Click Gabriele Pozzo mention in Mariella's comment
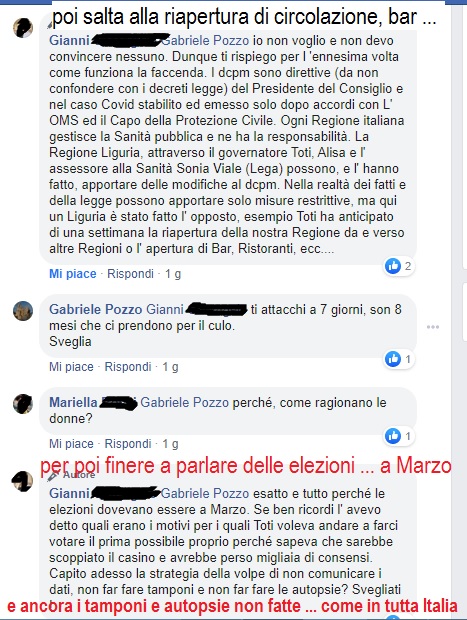 point(185,403)
